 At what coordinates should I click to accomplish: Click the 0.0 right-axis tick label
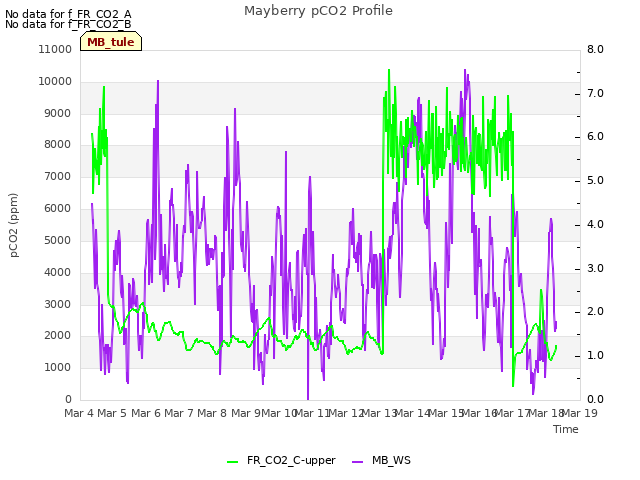pyautogui.click(x=595, y=399)
